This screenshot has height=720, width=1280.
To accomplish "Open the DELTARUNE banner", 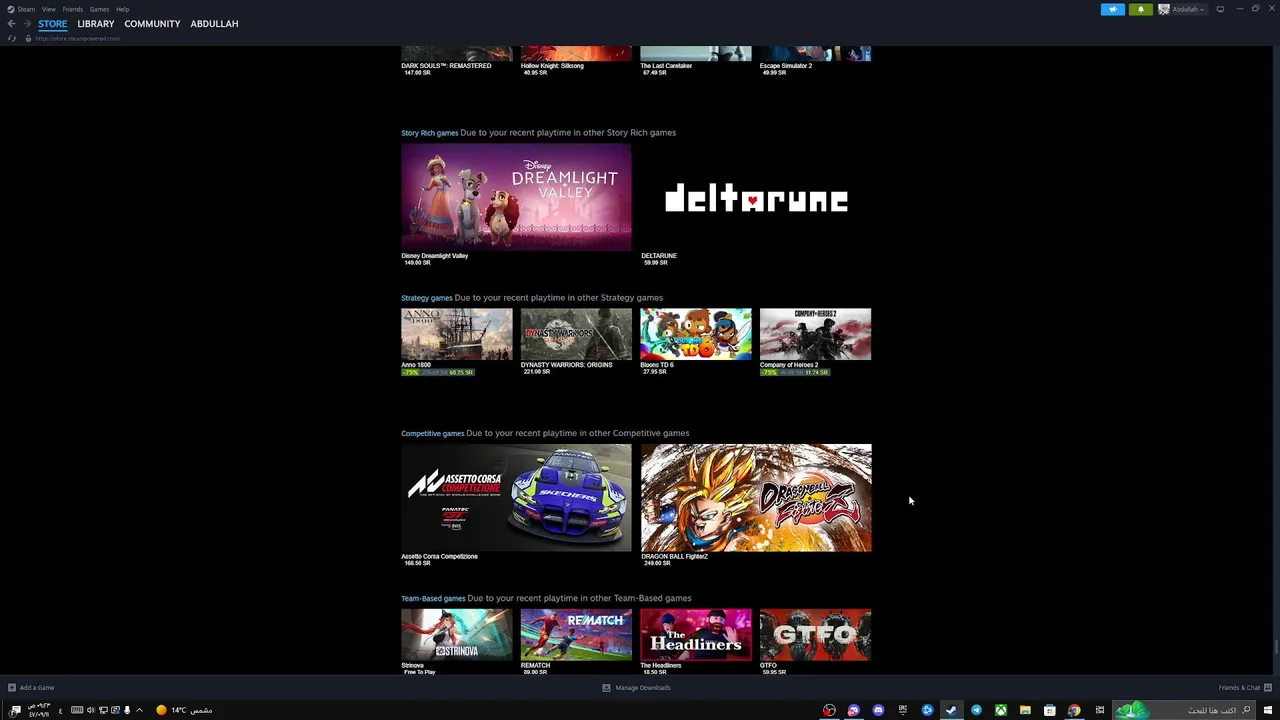I will pos(756,197).
